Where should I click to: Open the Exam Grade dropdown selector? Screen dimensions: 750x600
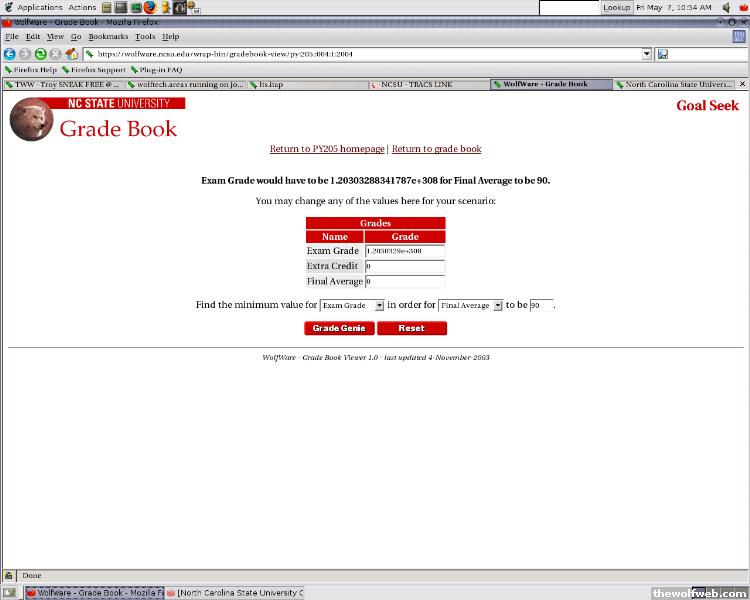[352, 305]
